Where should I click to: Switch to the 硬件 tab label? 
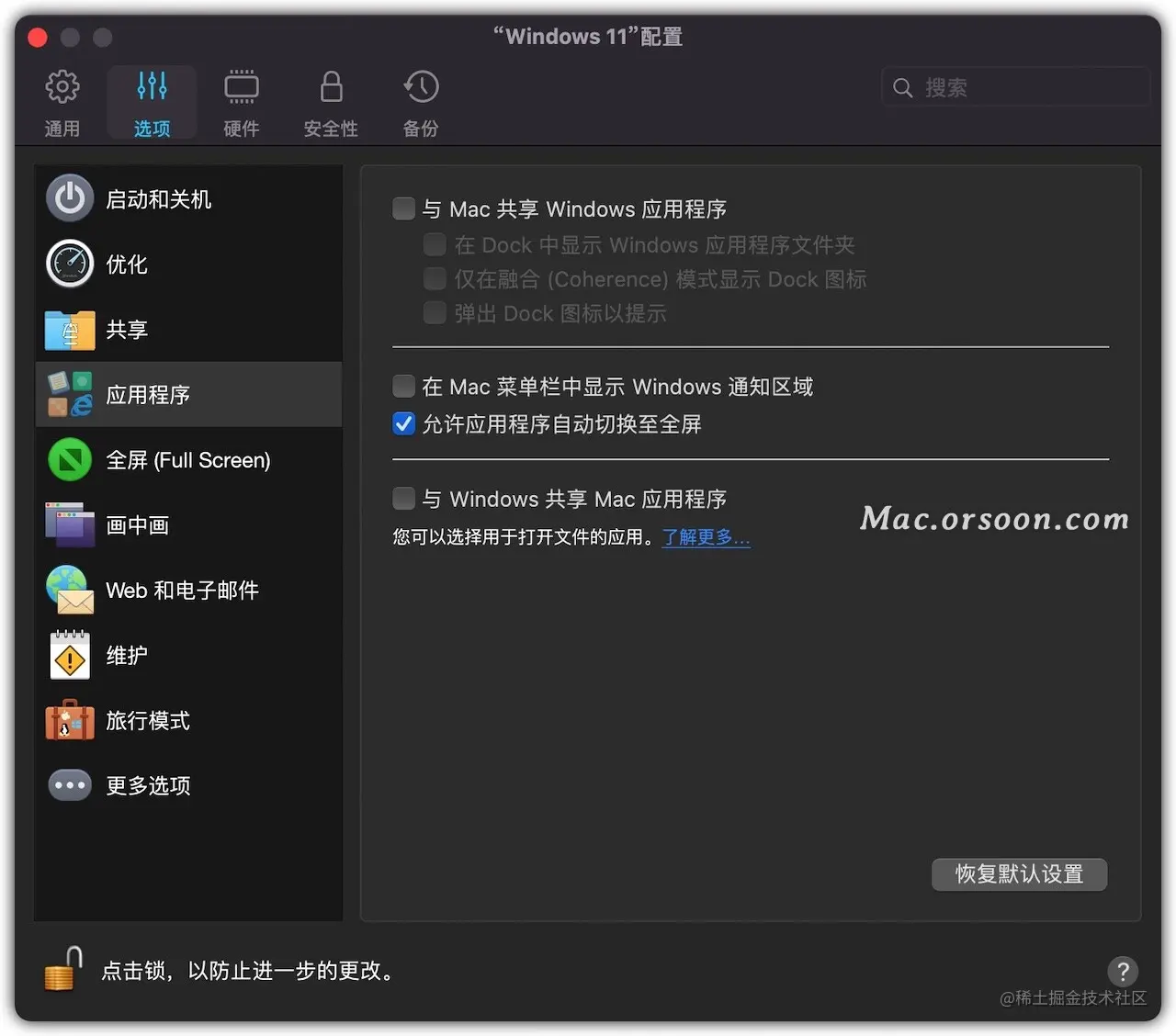[x=242, y=129]
